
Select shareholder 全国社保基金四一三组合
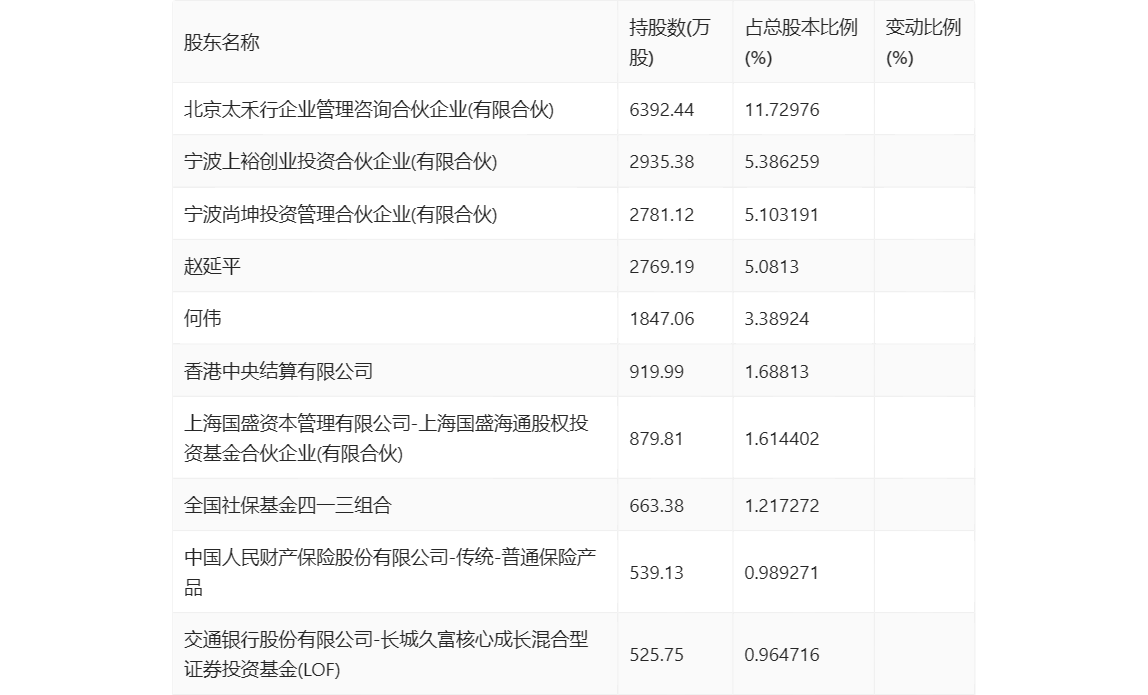[288, 505]
